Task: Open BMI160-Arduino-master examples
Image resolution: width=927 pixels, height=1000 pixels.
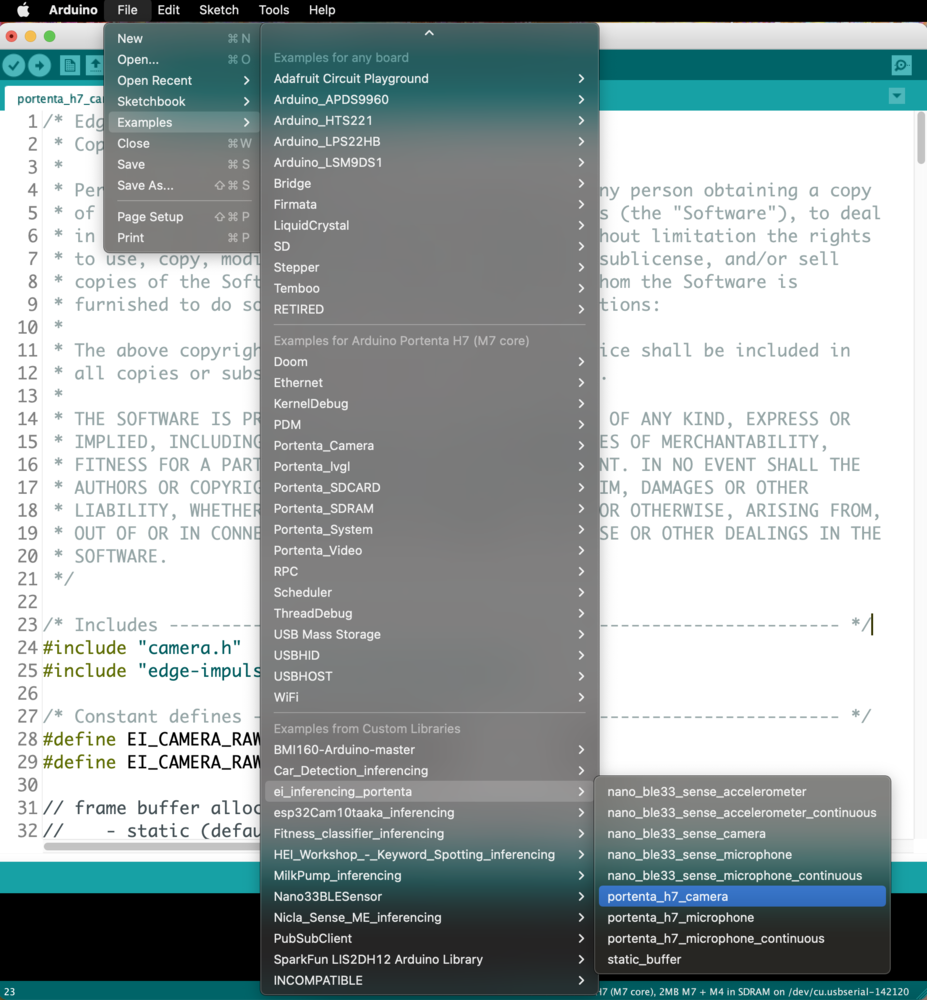Action: (x=429, y=750)
